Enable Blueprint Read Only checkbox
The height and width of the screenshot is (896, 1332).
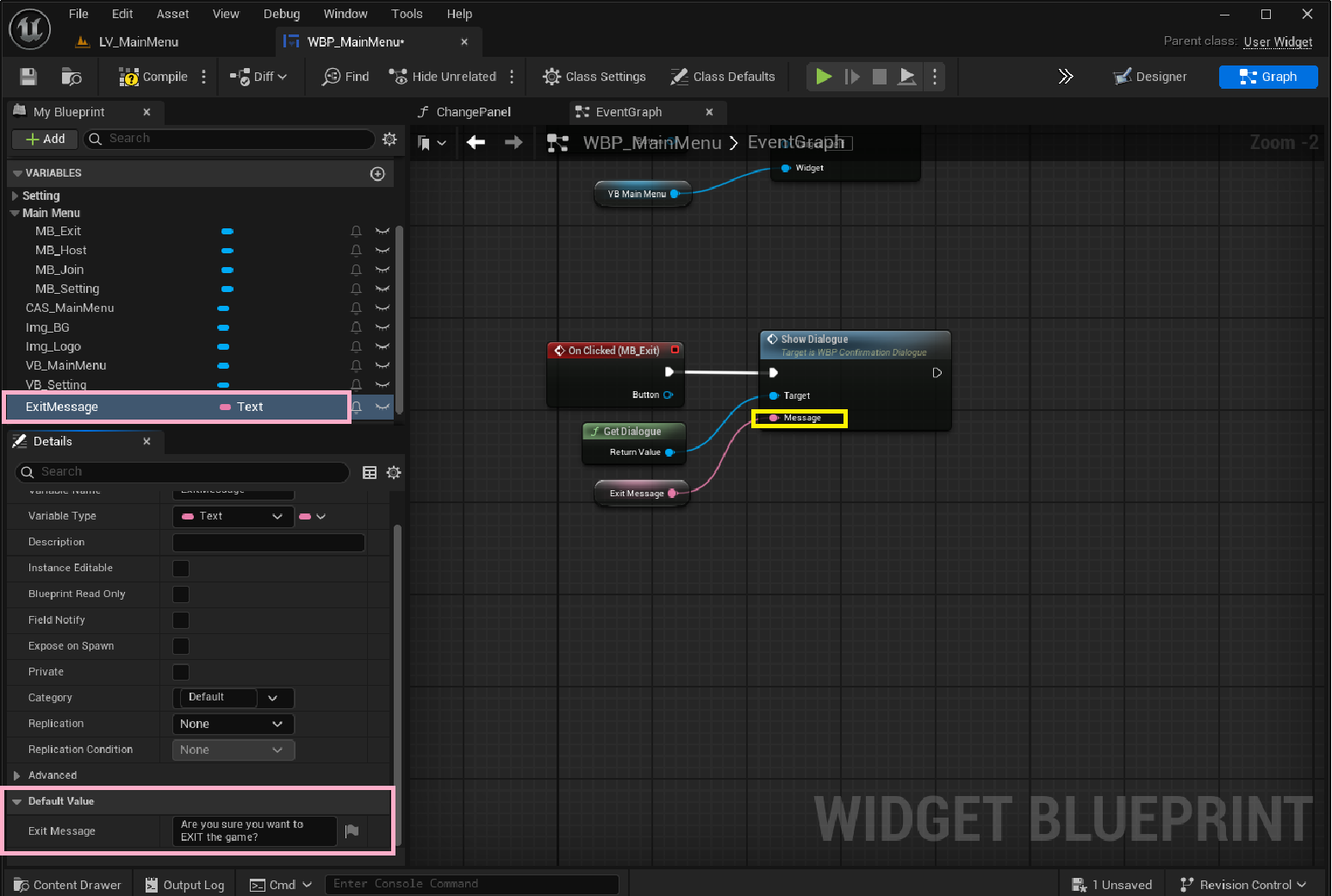[181, 594]
